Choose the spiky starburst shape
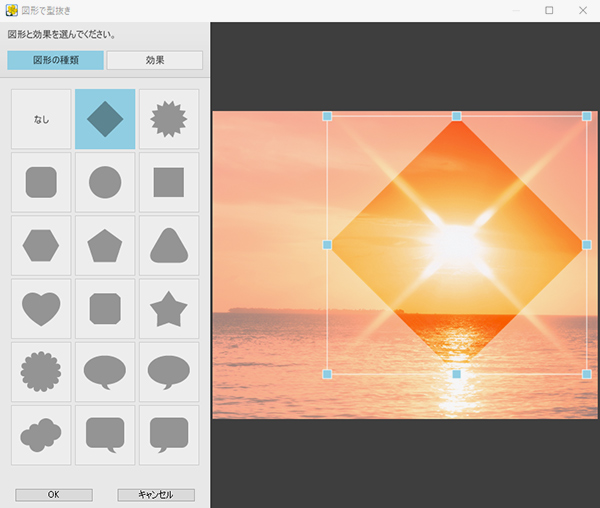 168,120
